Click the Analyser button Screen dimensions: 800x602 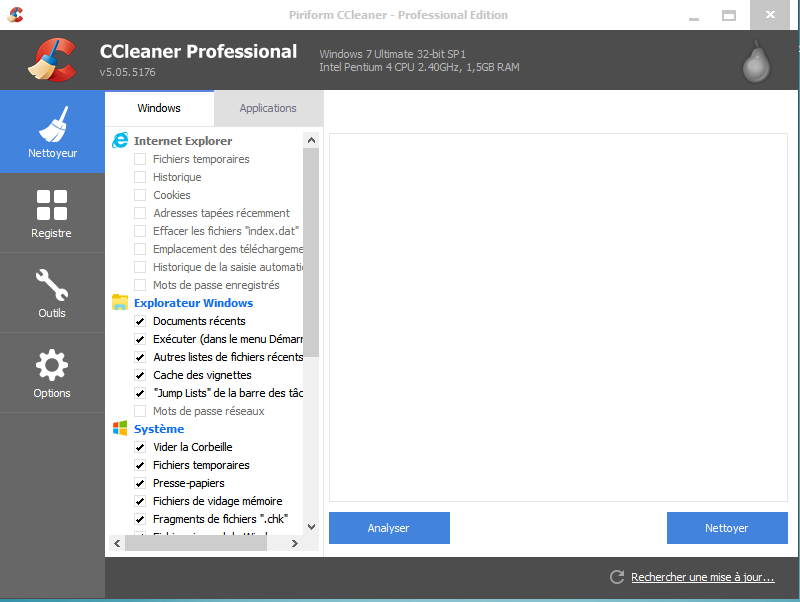(389, 528)
